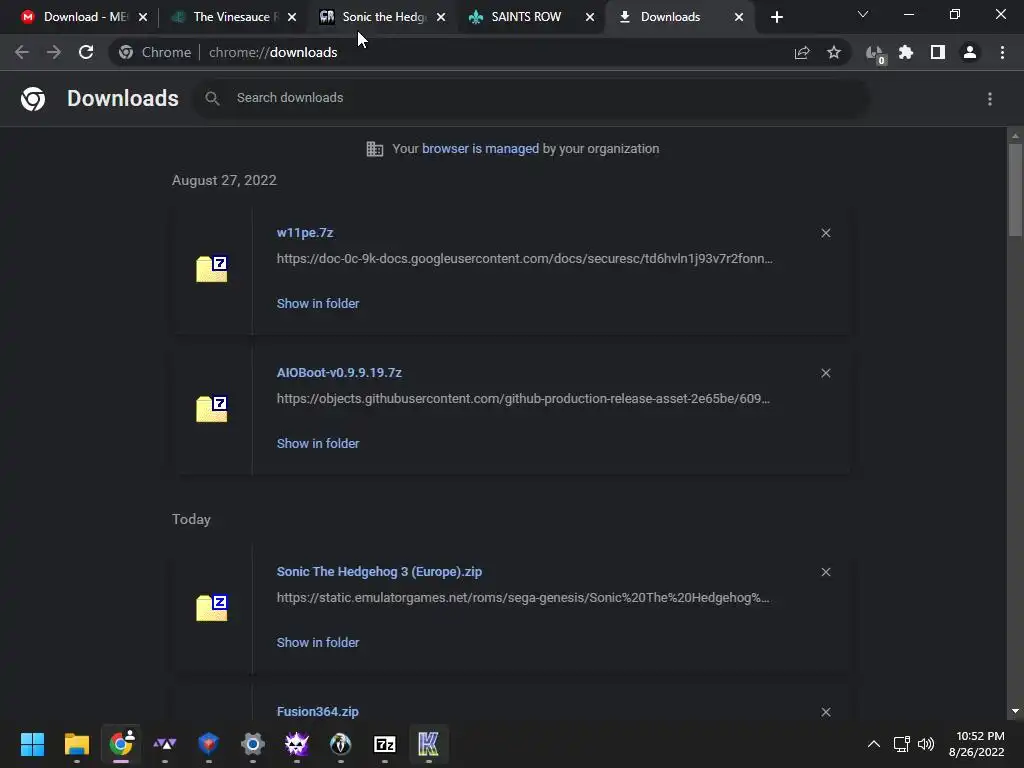The image size is (1024, 768).
Task: Reload the current page
Action: click(86, 52)
